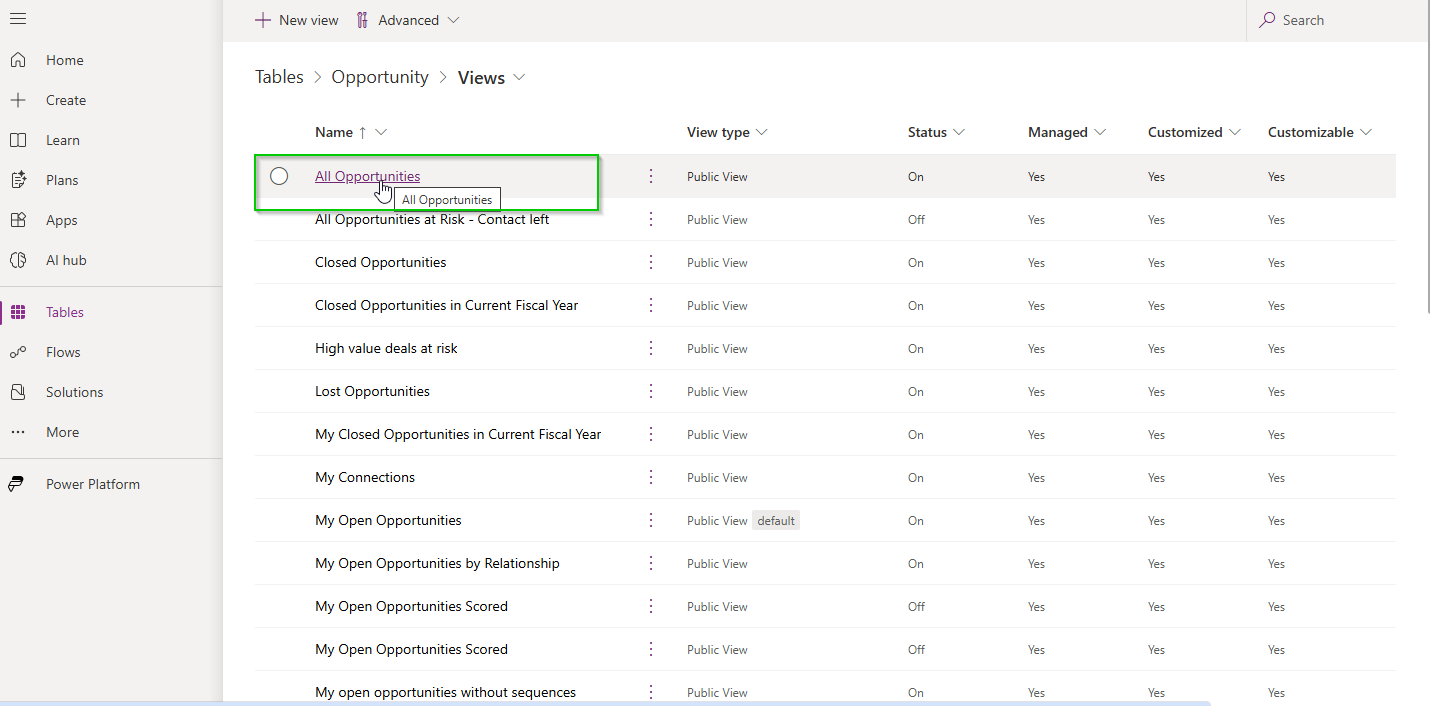Viewport: 1430px width, 706px height.
Task: Click More in the left navigation
Action: 62,432
